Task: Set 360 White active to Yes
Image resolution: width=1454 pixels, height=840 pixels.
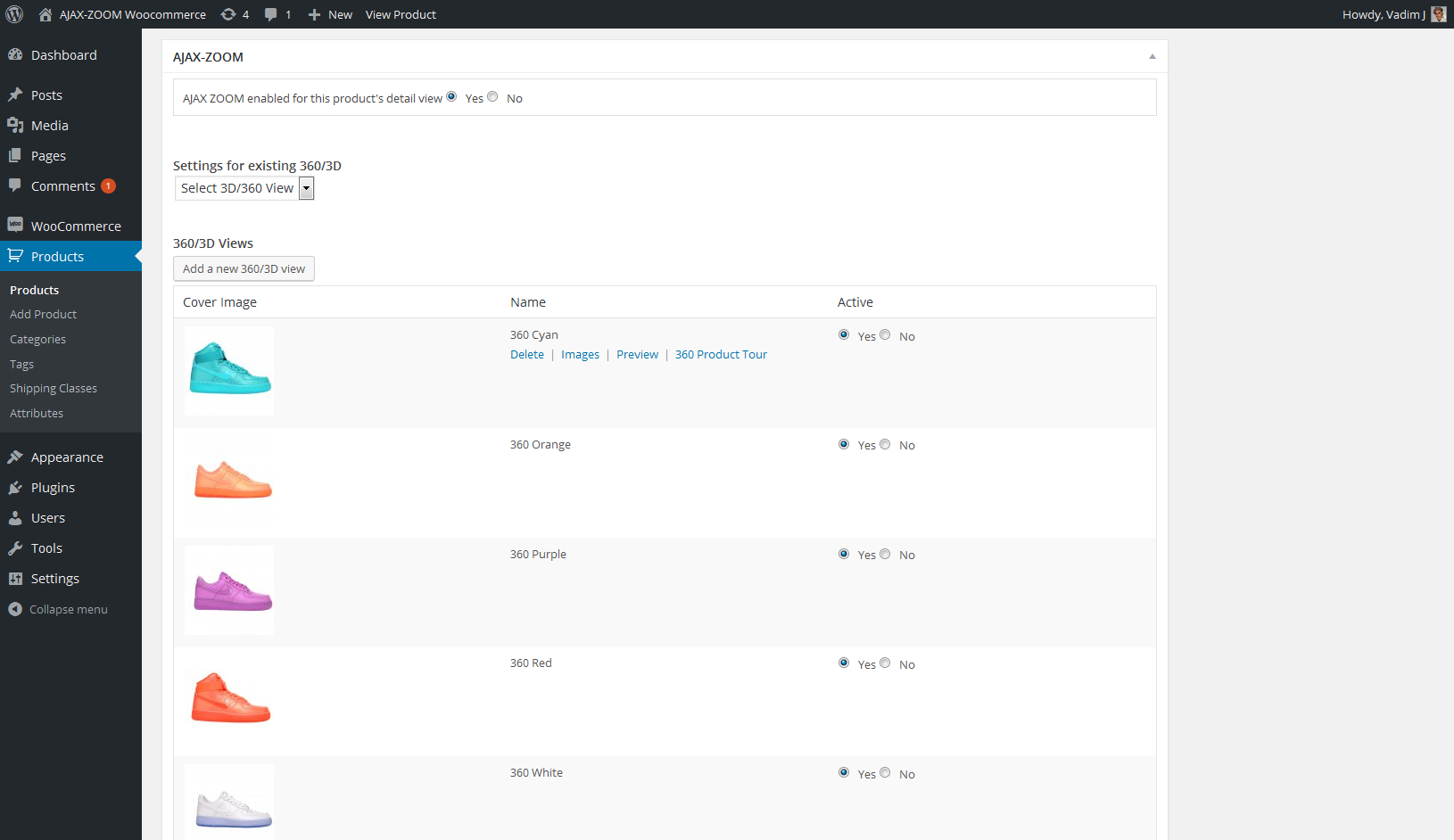Action: point(844,772)
